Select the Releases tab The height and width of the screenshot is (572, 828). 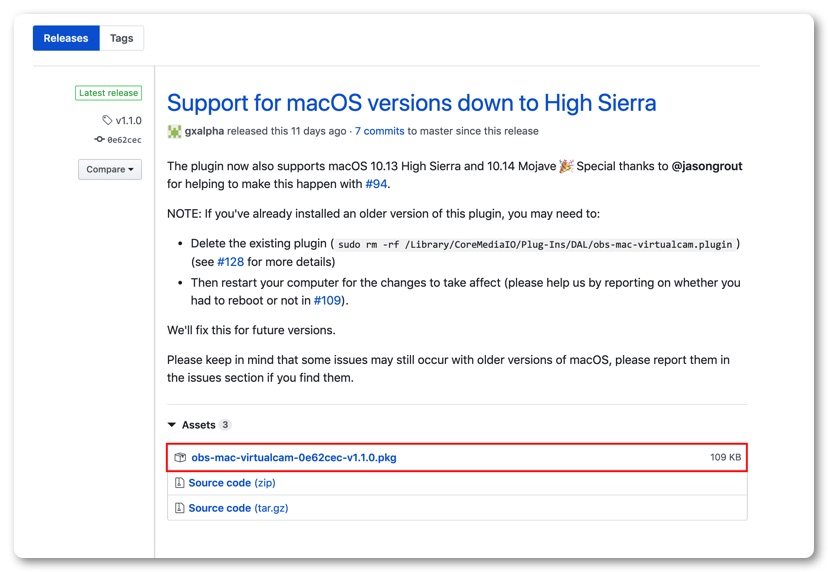coord(66,38)
